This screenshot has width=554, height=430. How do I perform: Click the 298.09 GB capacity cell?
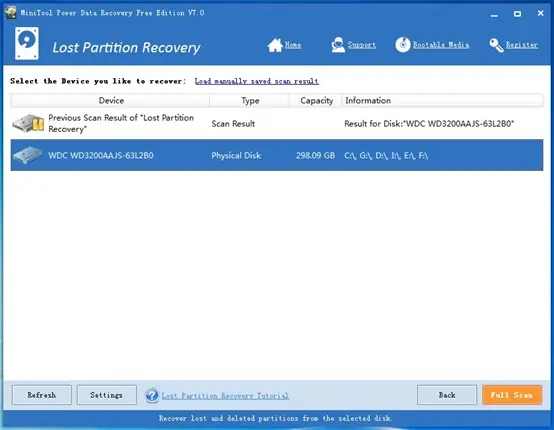tap(315, 155)
